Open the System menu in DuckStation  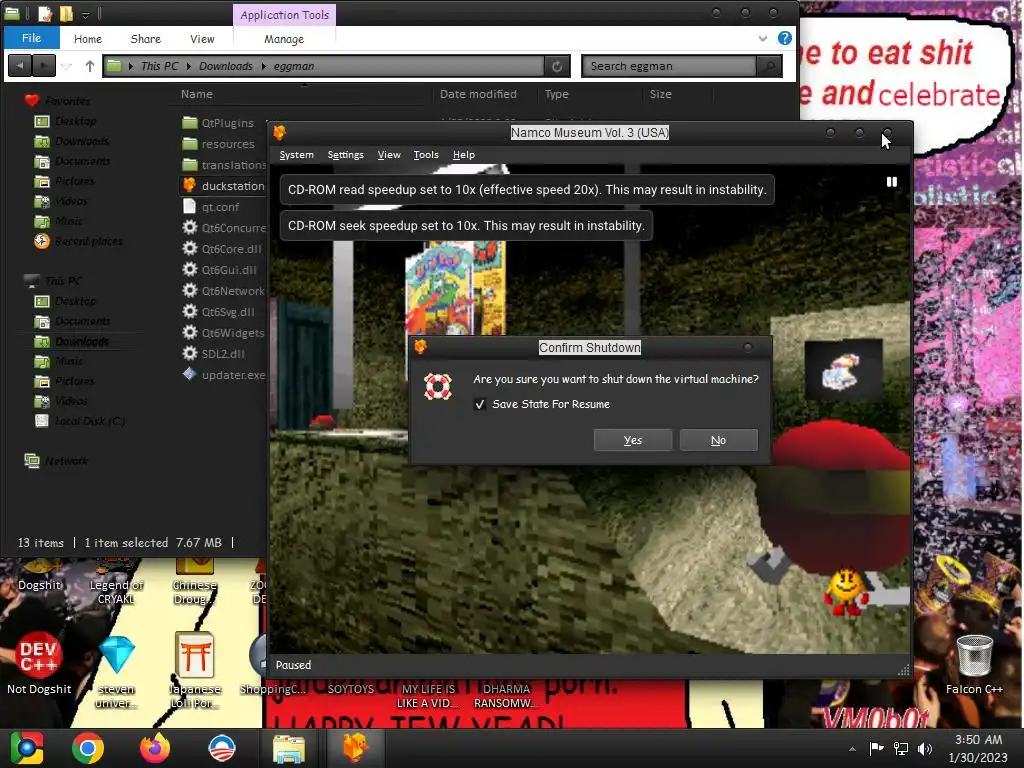296,155
